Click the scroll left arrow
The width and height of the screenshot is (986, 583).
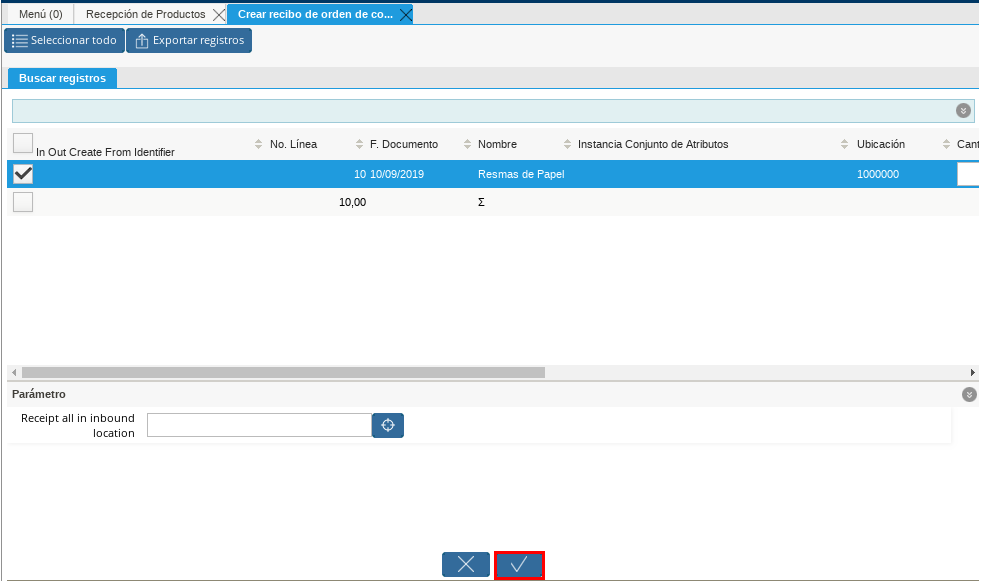[x=14, y=372]
